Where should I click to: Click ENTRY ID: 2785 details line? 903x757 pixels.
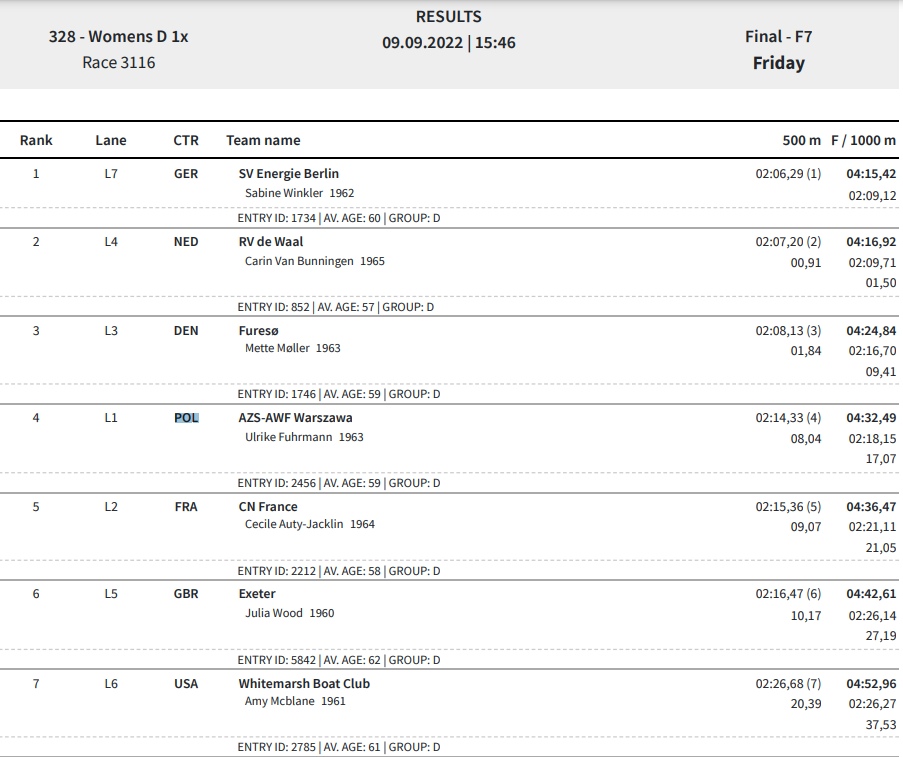[339, 747]
